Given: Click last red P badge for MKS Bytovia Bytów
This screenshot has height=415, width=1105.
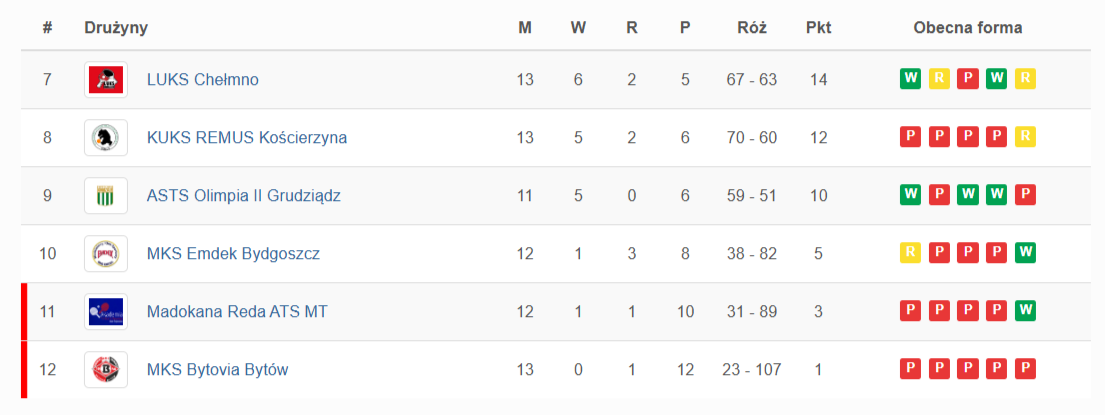Looking at the screenshot, I should (x=1024, y=369).
